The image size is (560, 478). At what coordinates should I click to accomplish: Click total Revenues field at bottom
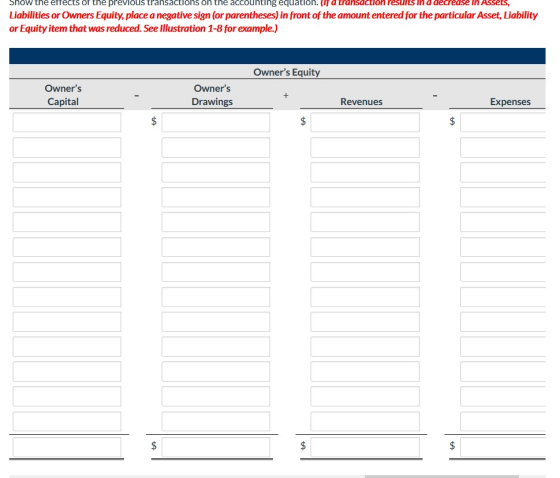365,447
